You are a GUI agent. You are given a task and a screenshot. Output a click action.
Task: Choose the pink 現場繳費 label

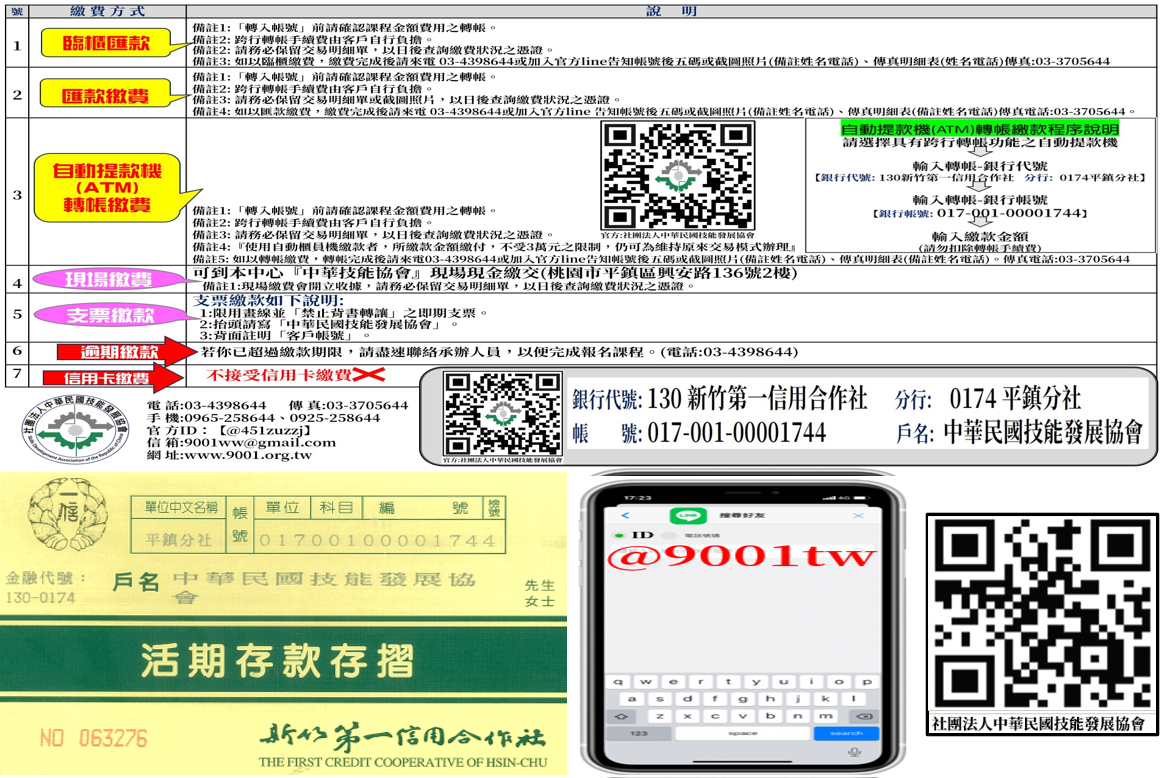tap(109, 279)
